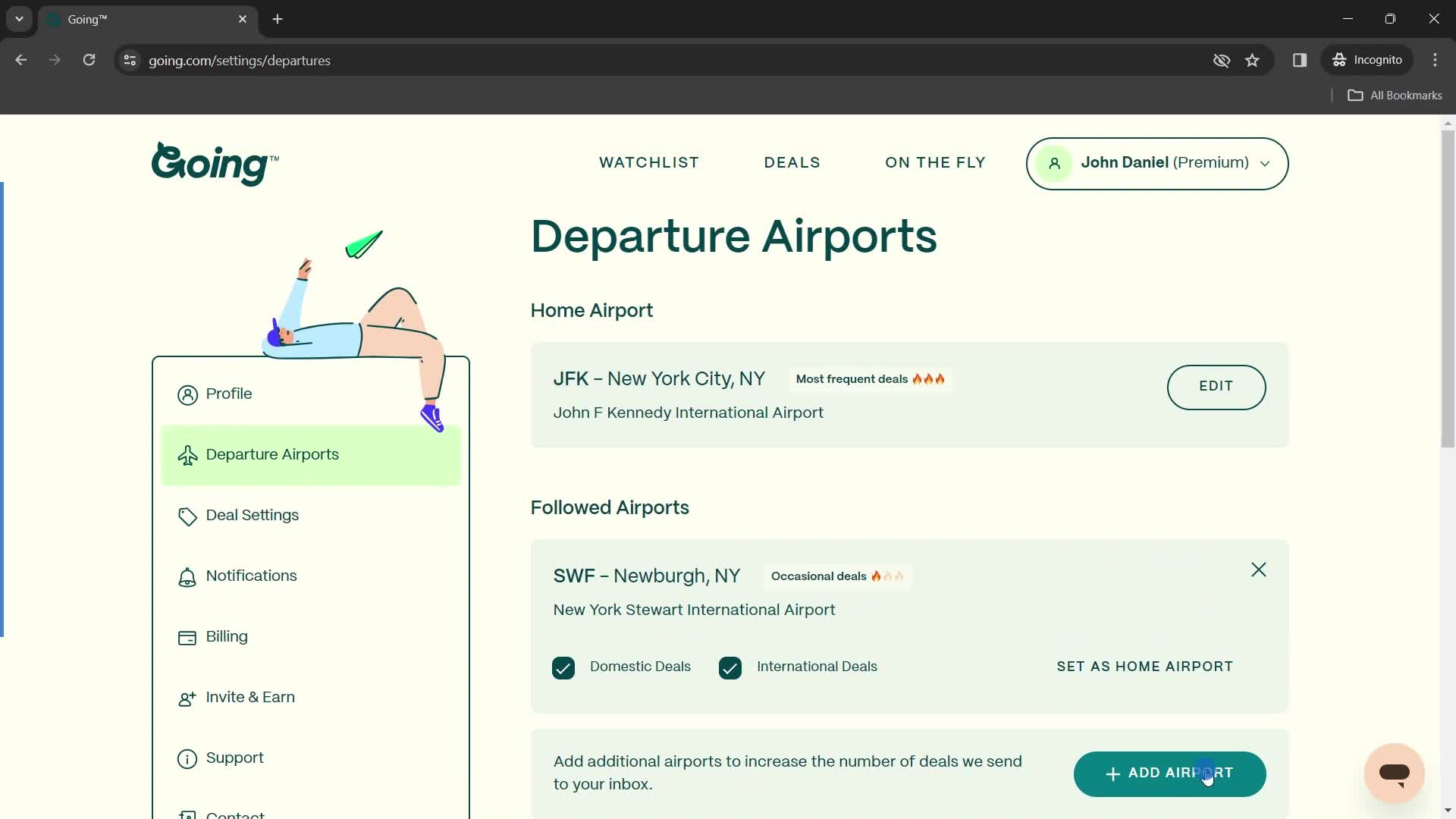Click the Invite & Earn person icon
Image resolution: width=1456 pixels, height=819 pixels.
(x=187, y=698)
